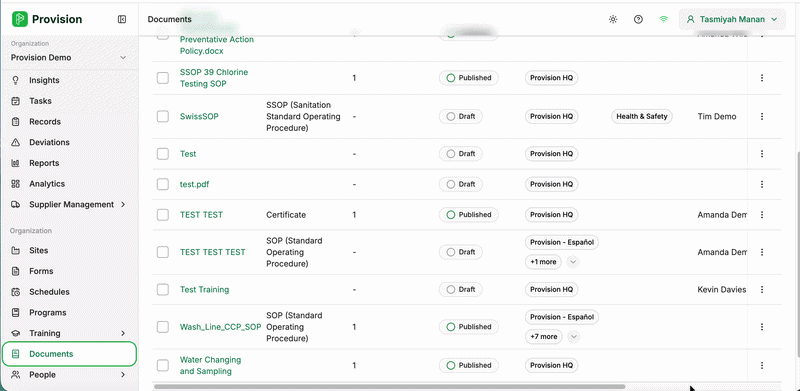Click Health & Safety tag on SwissSOP
The height and width of the screenshot is (391, 800).
(642, 116)
